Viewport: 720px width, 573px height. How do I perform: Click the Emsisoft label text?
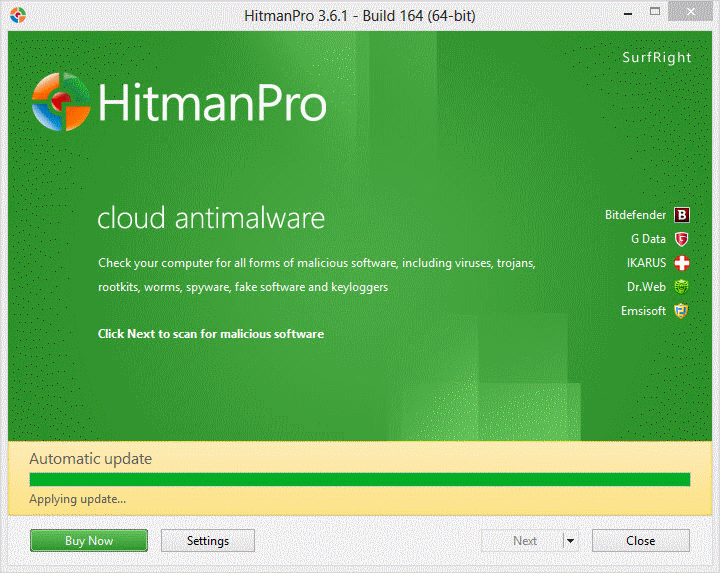point(643,311)
